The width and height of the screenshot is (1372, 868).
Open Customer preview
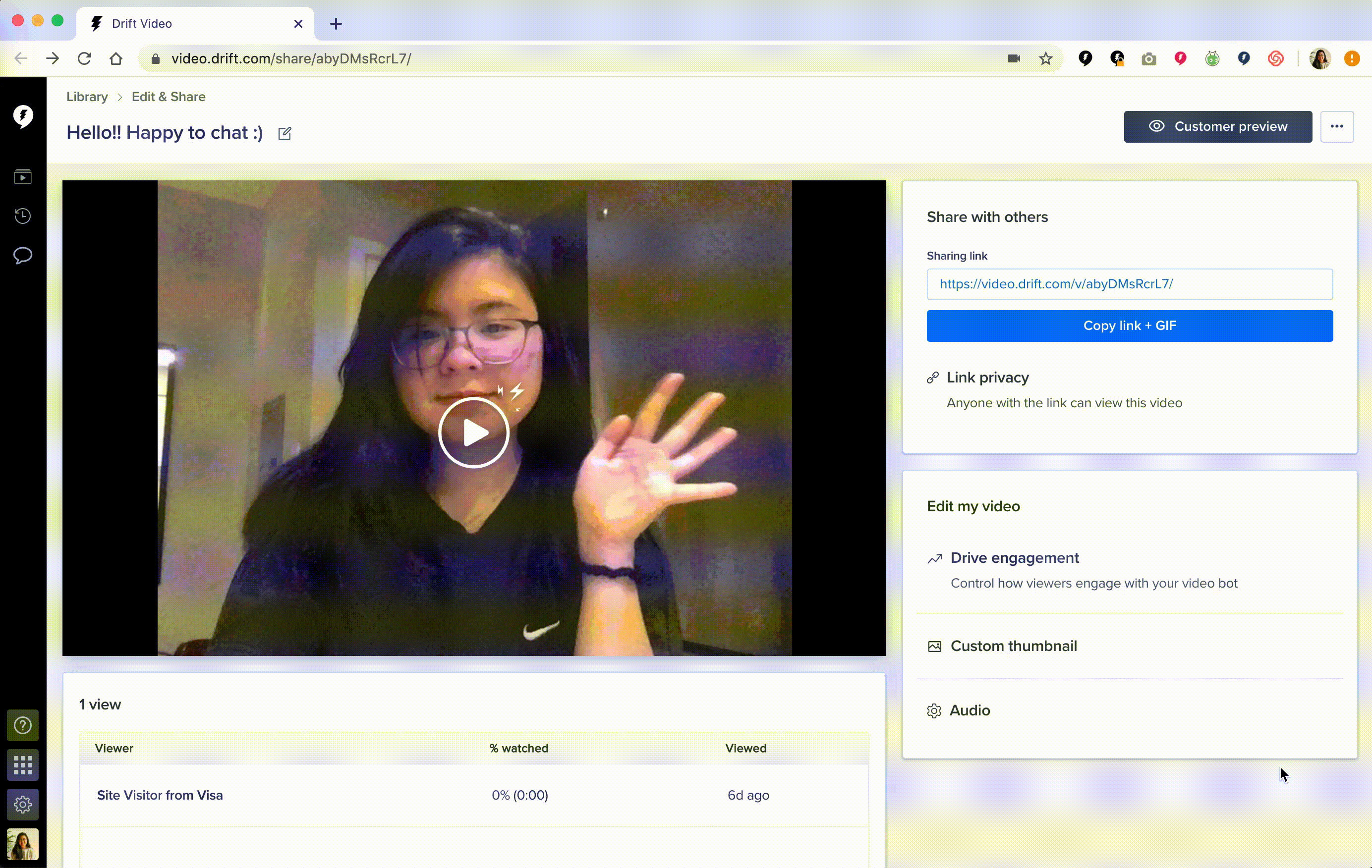click(1217, 126)
